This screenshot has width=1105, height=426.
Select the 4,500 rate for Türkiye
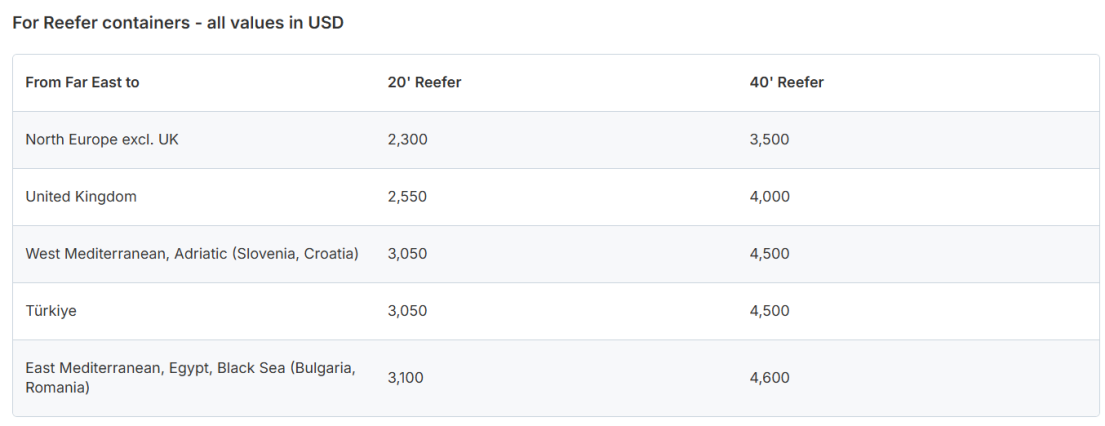[770, 311]
